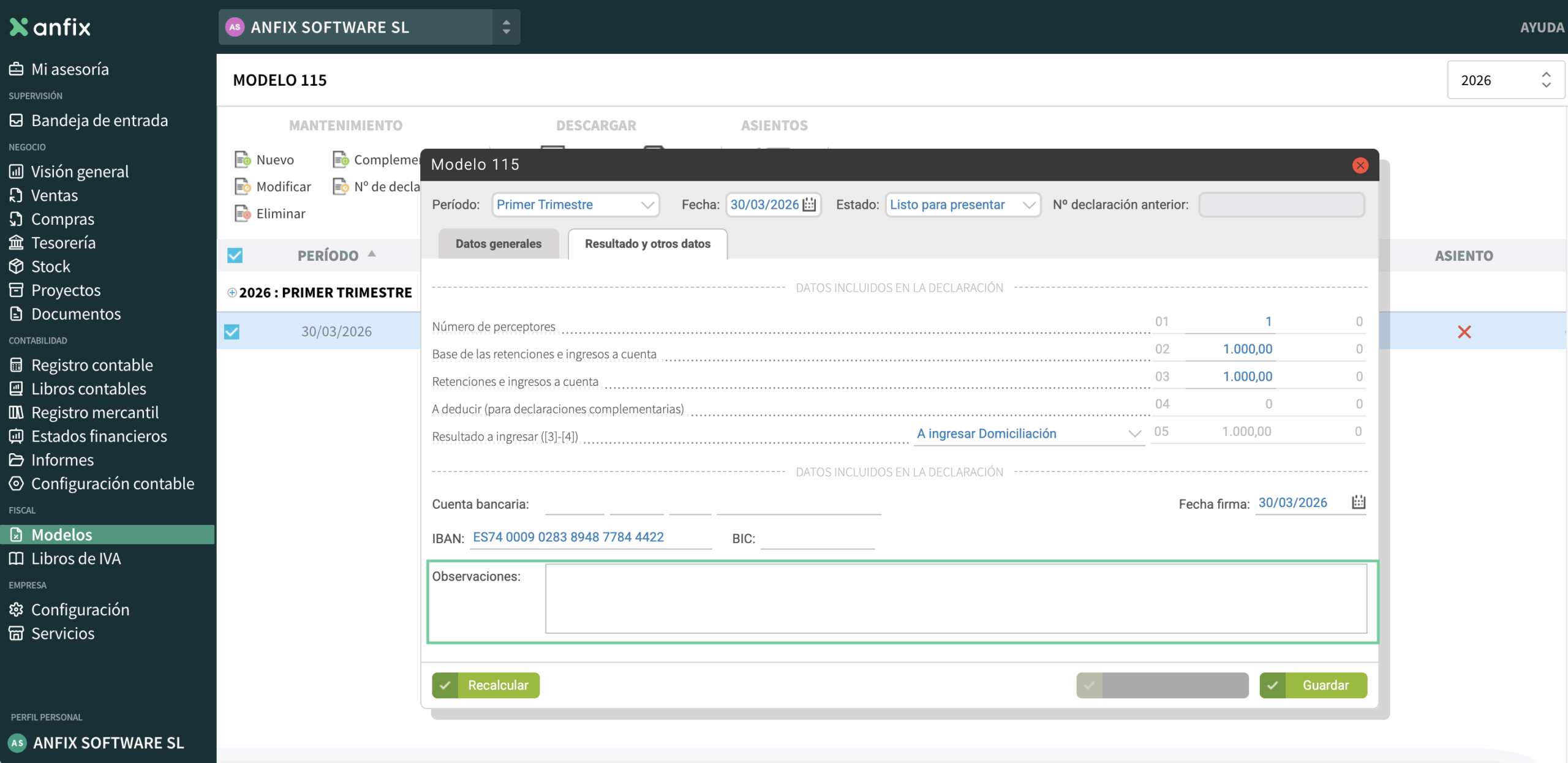The width and height of the screenshot is (1568, 763).
Task: Click the Modificar toolbar icon
Action: [x=243, y=187]
